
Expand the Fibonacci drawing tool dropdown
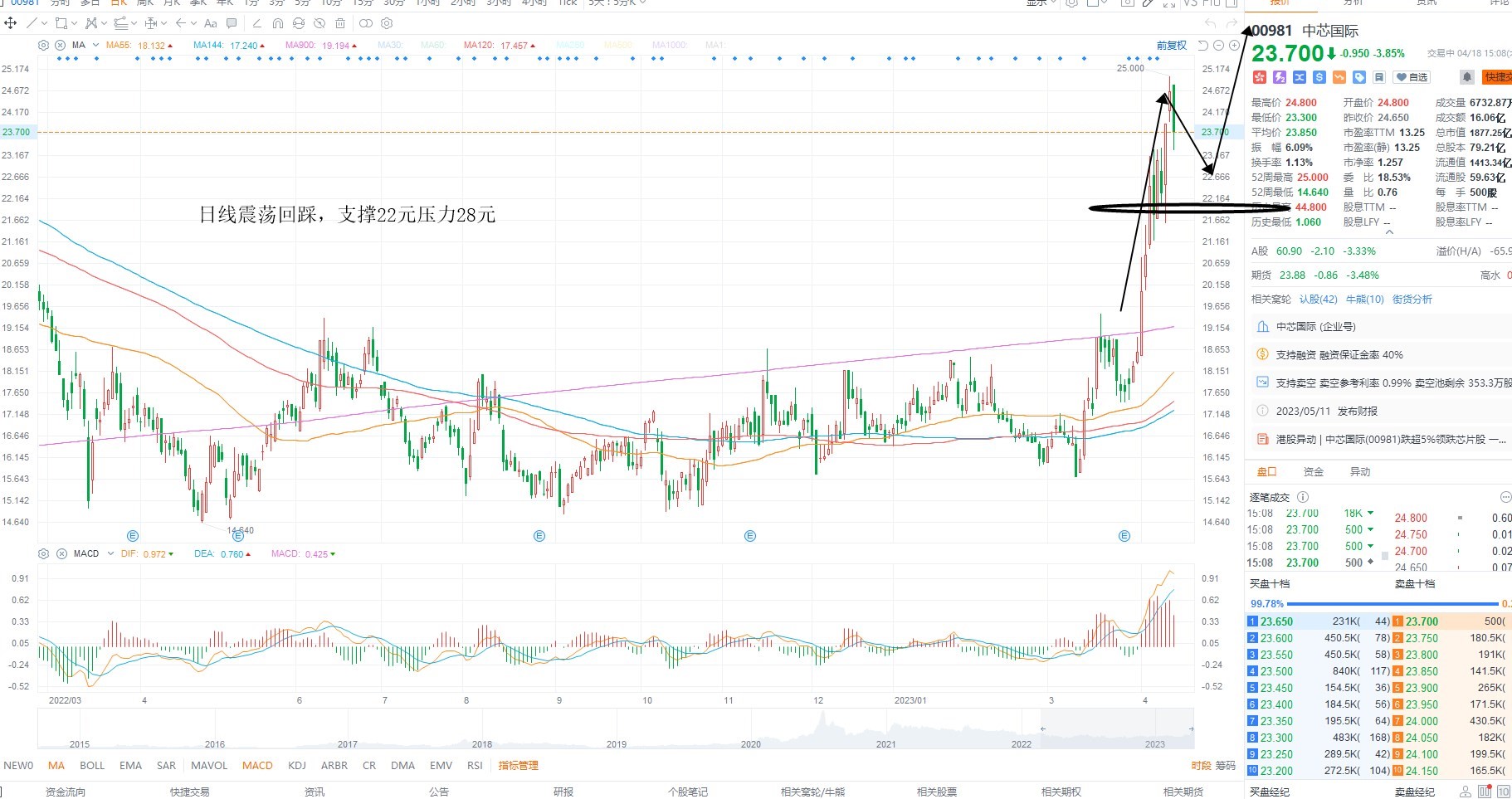pos(104,23)
